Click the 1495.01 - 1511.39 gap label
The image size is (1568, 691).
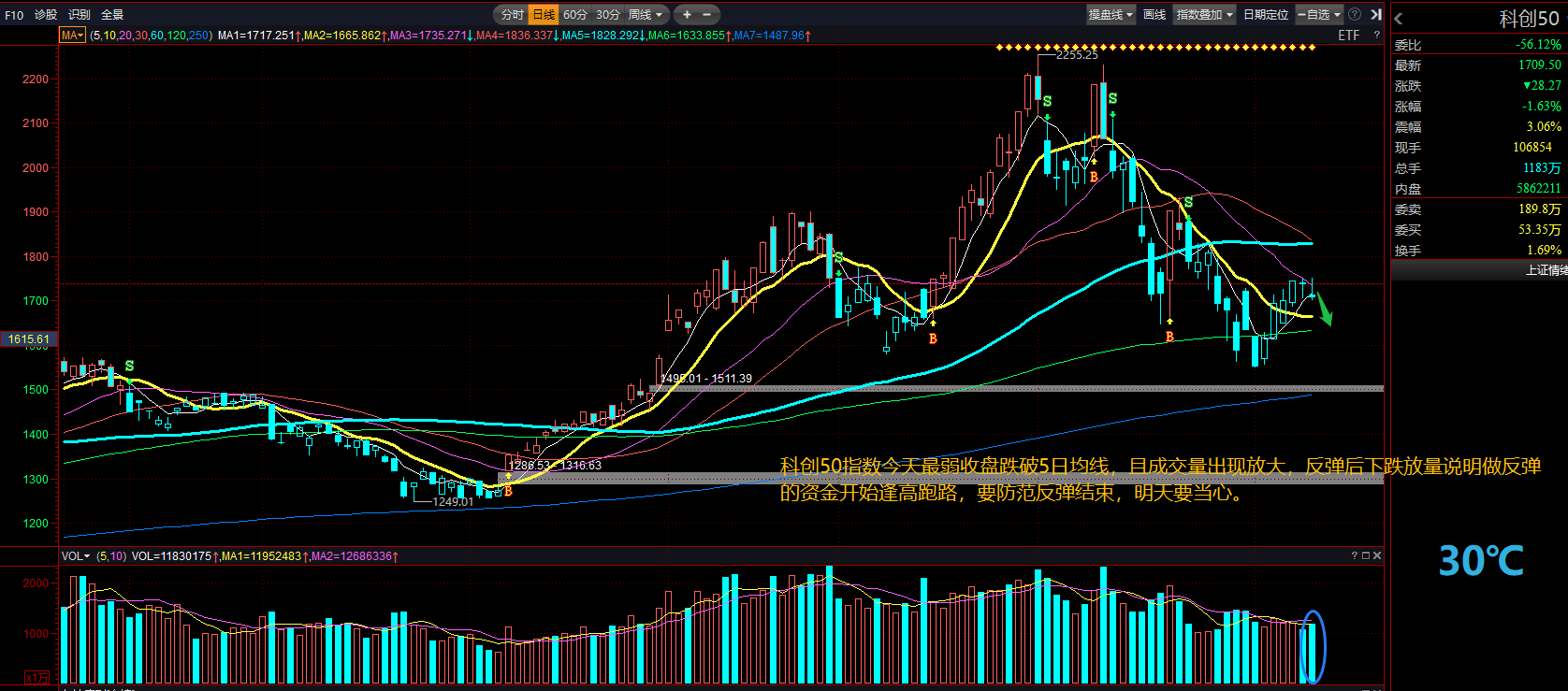tap(706, 379)
